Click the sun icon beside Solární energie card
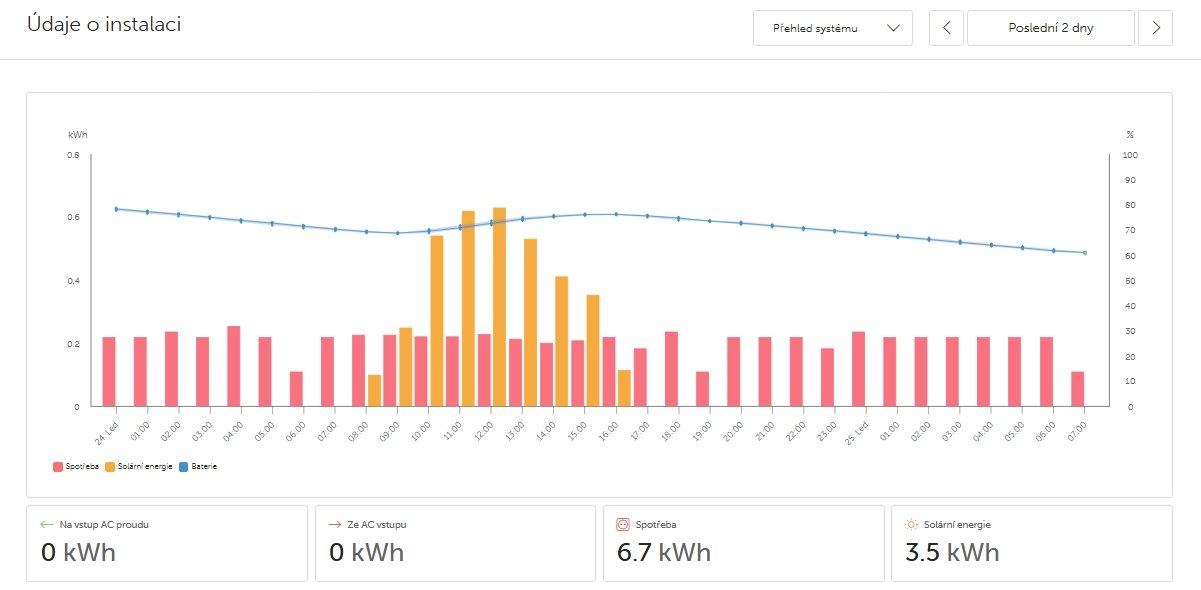 pyautogui.click(x=910, y=524)
